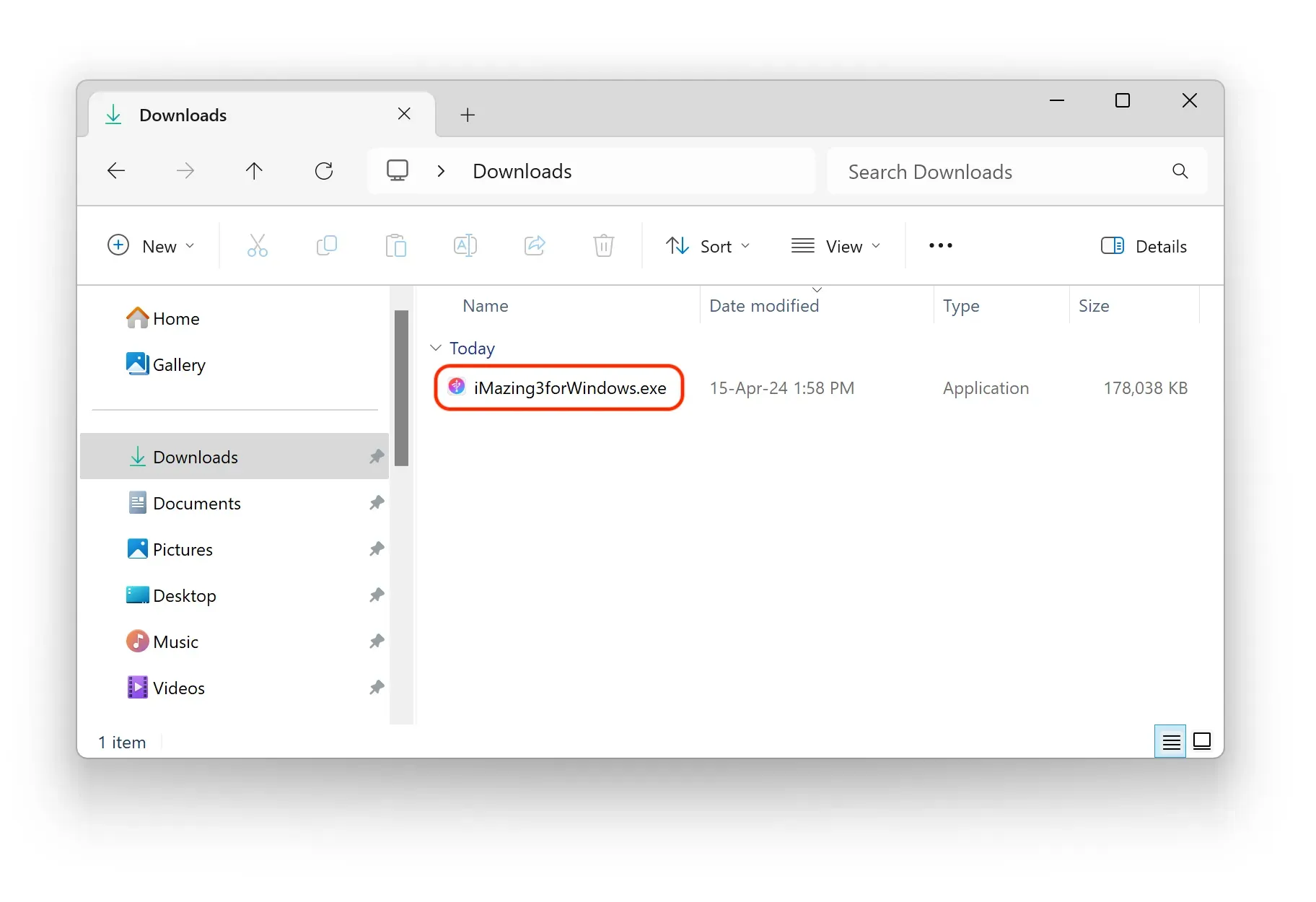The height and width of the screenshot is (902, 1316).
Task: Share the selected file
Action: 534,245
